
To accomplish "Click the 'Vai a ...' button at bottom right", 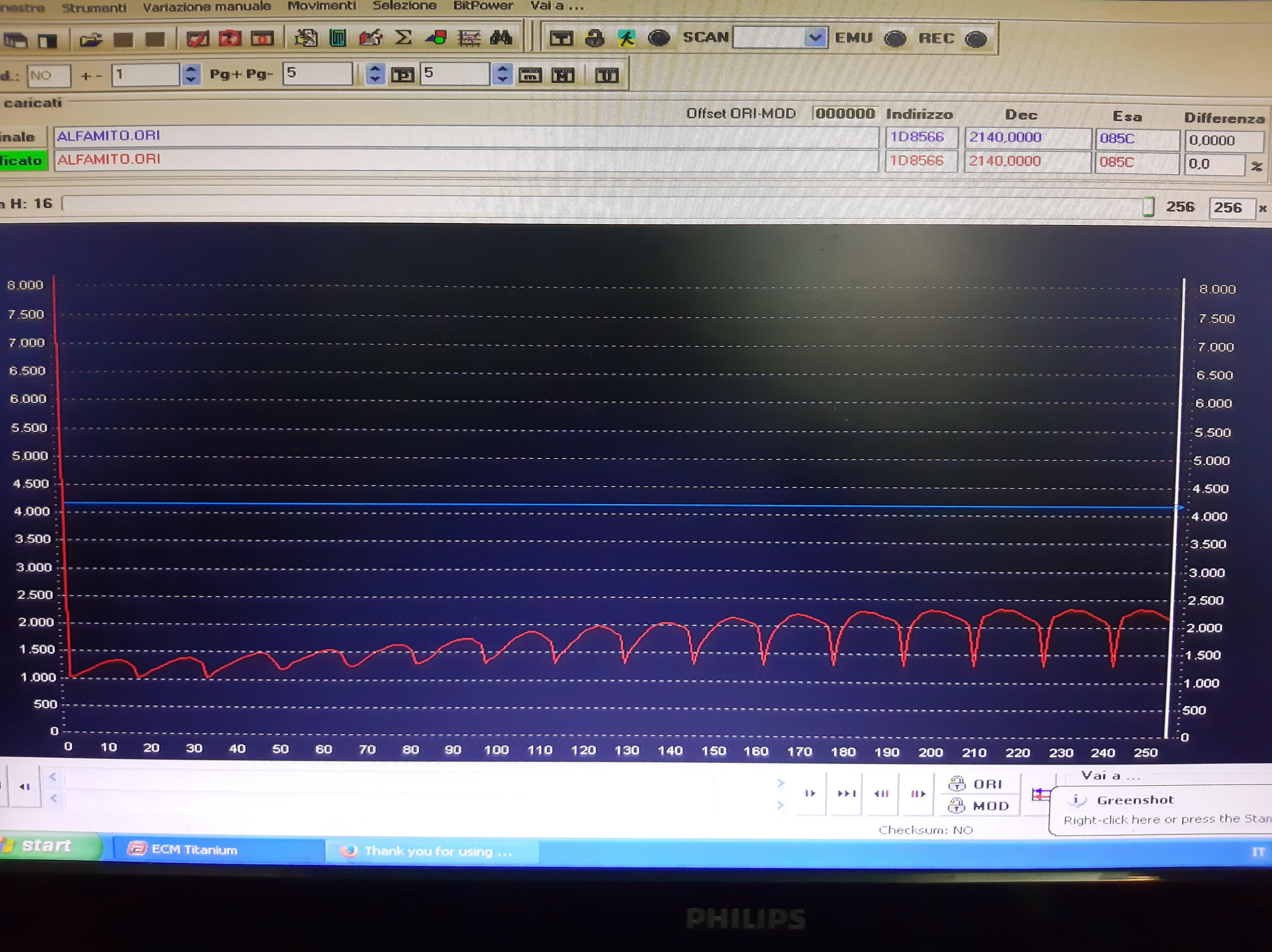I will pos(1110,776).
